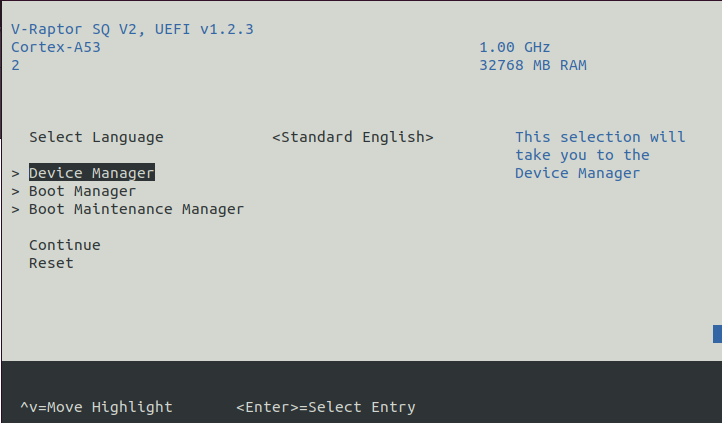Screen dimensions: 722x423
Task: Click the Move Highlight key hint
Action: (x=96, y=407)
